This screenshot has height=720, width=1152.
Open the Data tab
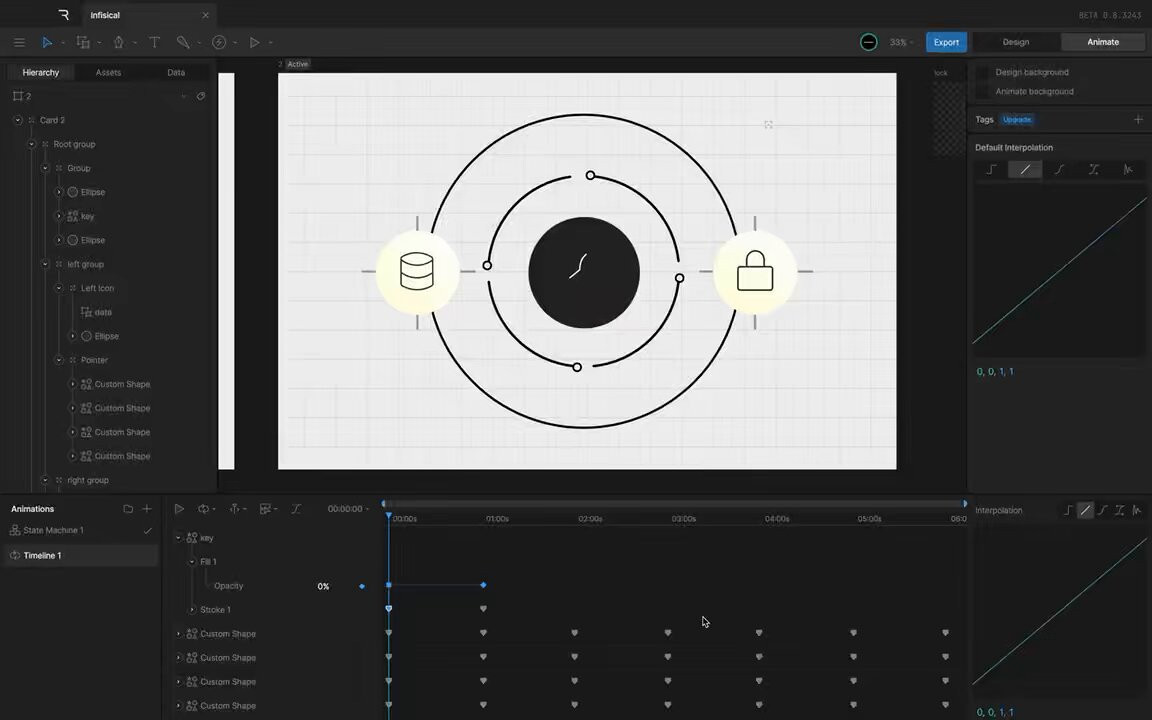[176, 72]
